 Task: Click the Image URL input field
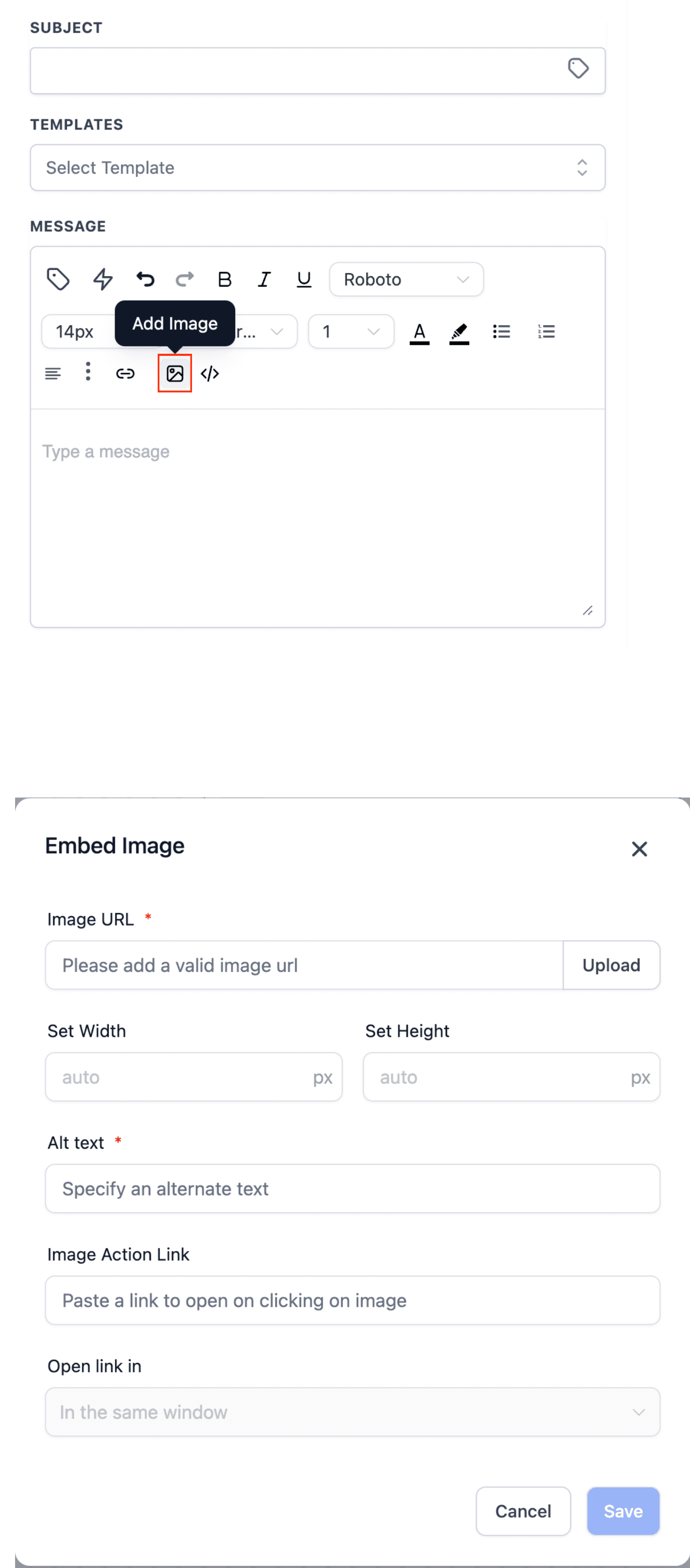coord(304,966)
